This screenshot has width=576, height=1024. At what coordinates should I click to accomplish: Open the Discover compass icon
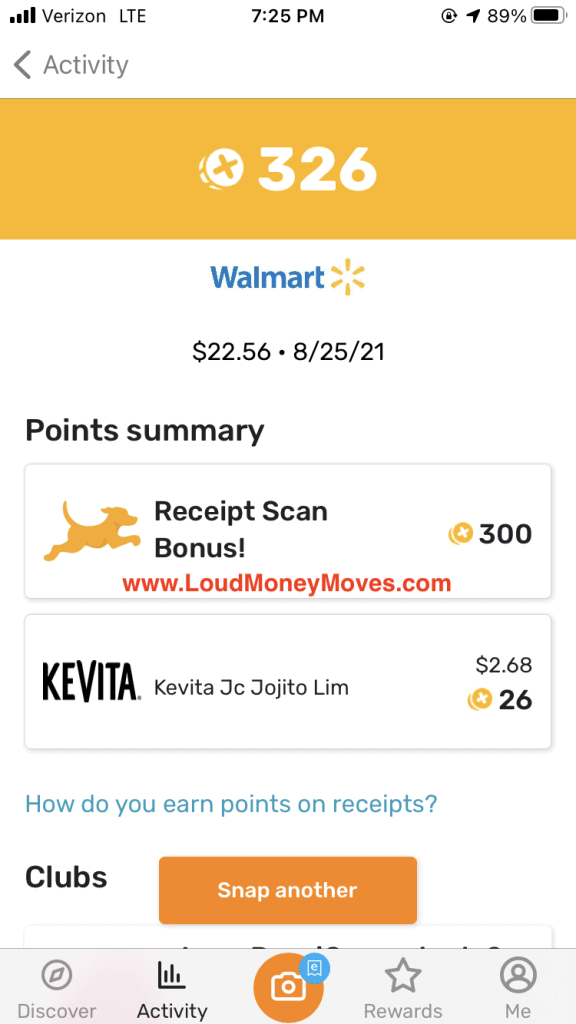click(x=56, y=977)
